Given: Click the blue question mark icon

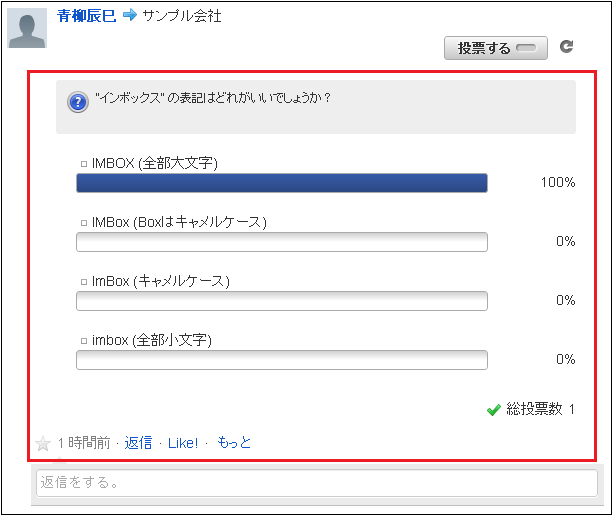Looking at the screenshot, I should pyautogui.click(x=78, y=102).
